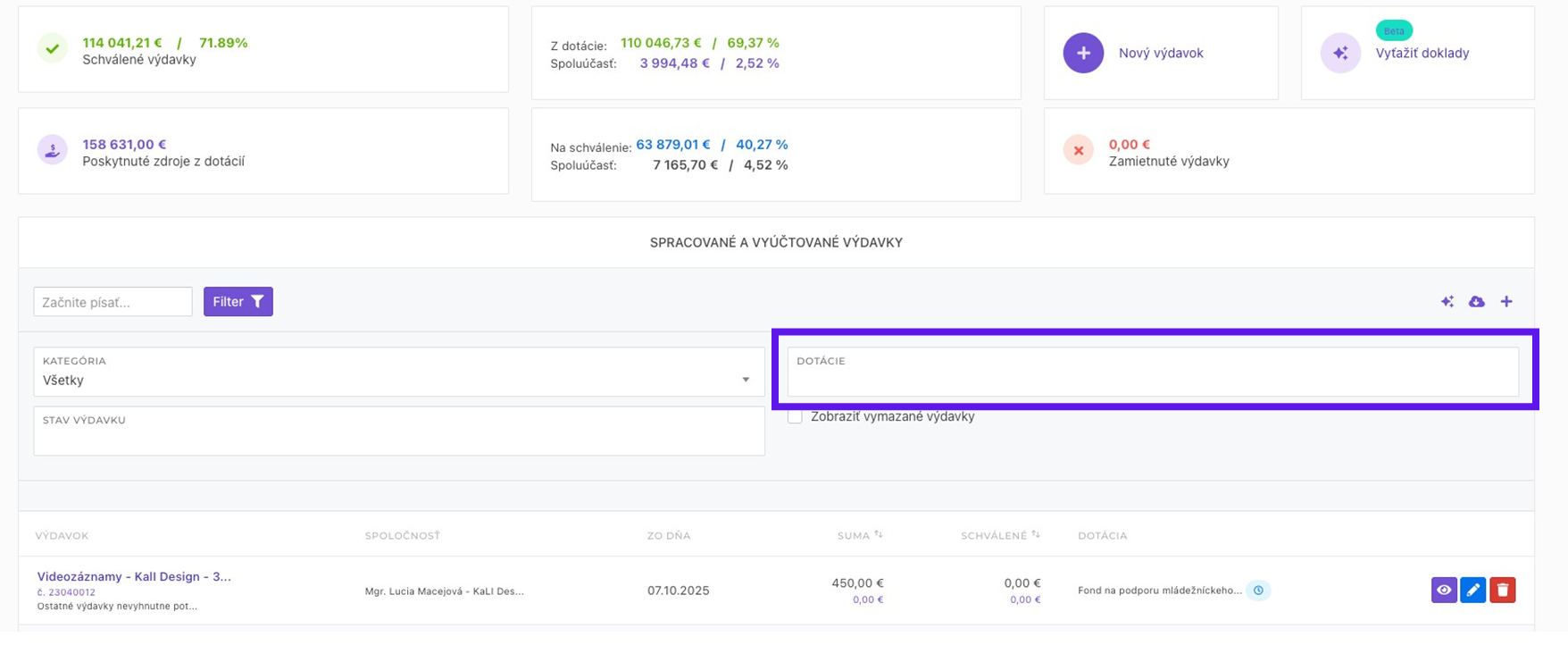Viewport: 1568px width, 645px height.
Task: Click the Schválené výdavky green checkmark icon
Action: (x=52, y=49)
